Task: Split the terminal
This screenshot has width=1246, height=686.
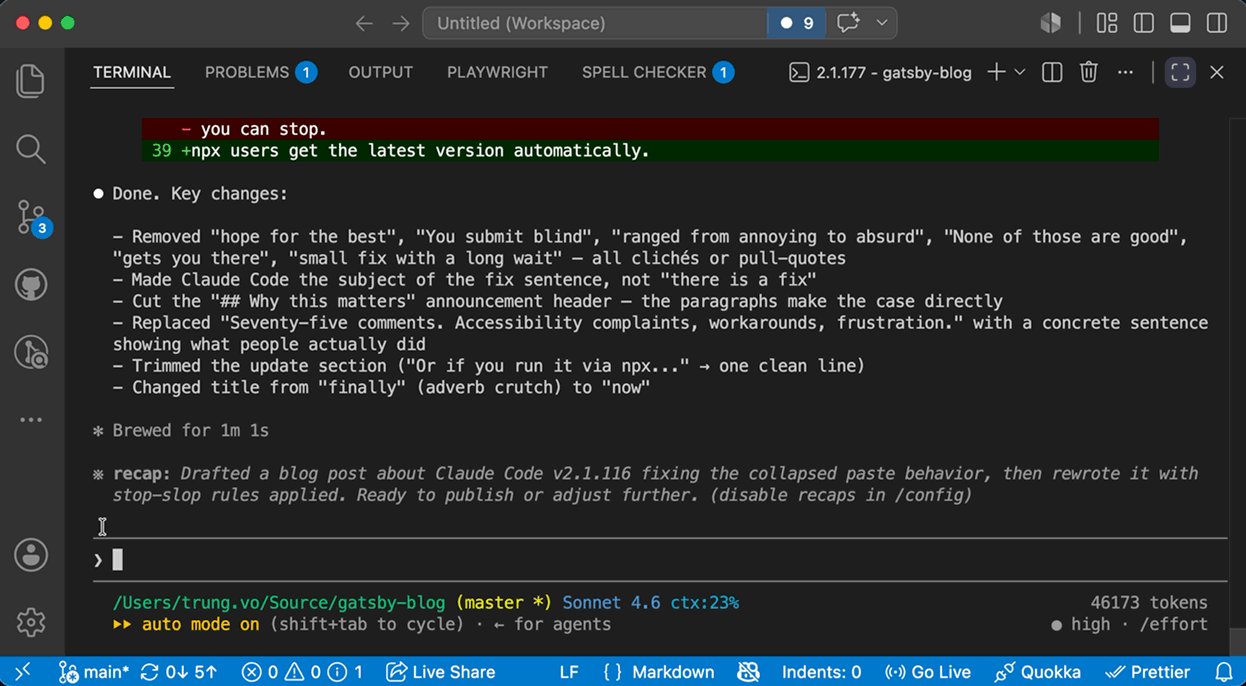Action: point(1052,72)
